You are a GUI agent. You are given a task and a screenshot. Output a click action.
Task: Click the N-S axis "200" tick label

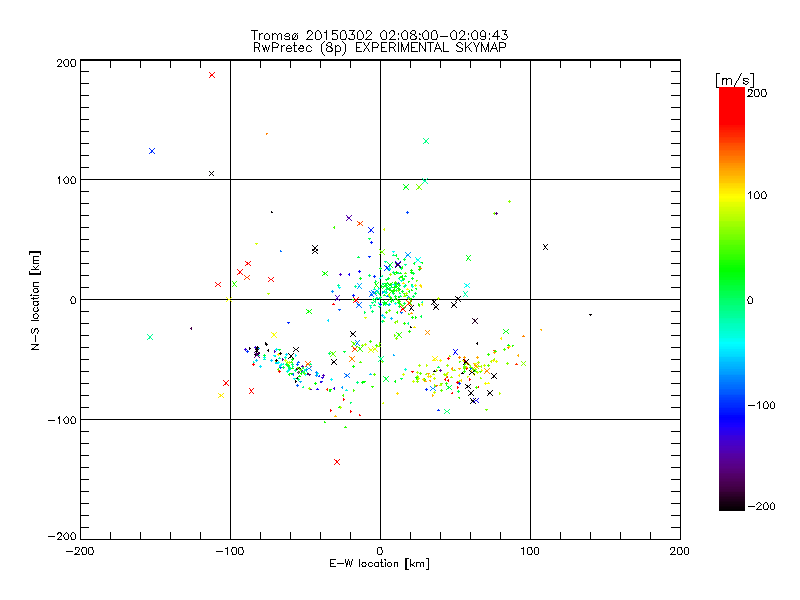[x=66, y=63]
